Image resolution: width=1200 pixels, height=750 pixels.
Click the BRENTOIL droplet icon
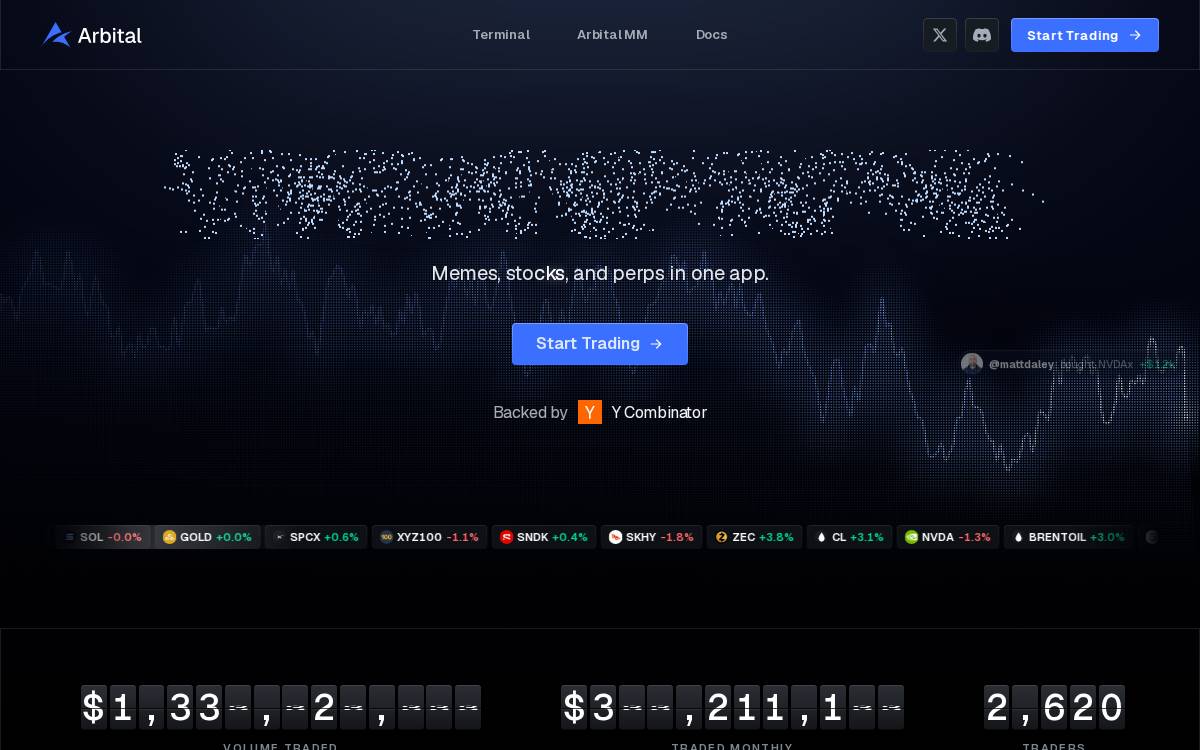coord(1019,537)
